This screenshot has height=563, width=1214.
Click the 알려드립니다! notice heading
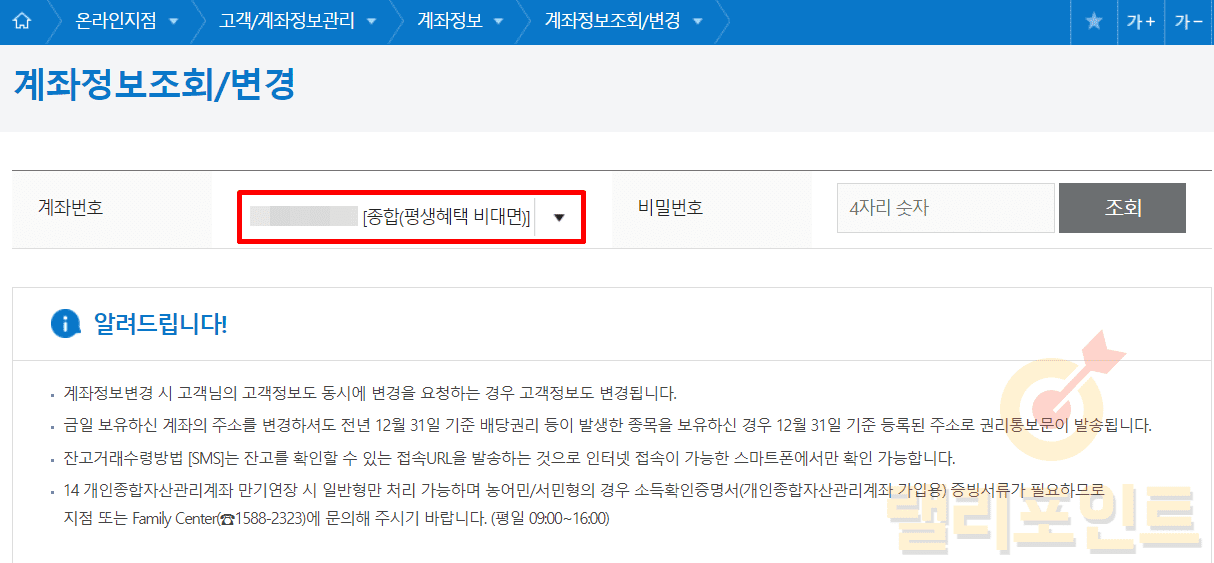[x=160, y=324]
